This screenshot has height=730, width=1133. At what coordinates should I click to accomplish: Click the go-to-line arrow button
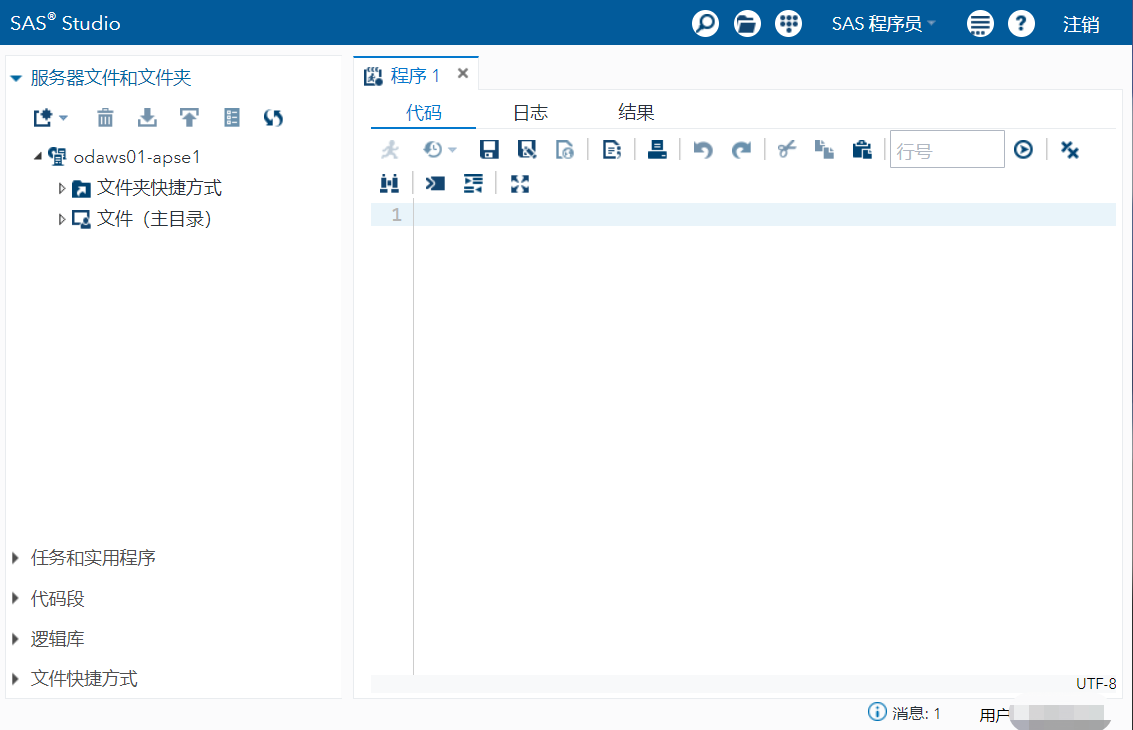click(x=1023, y=150)
